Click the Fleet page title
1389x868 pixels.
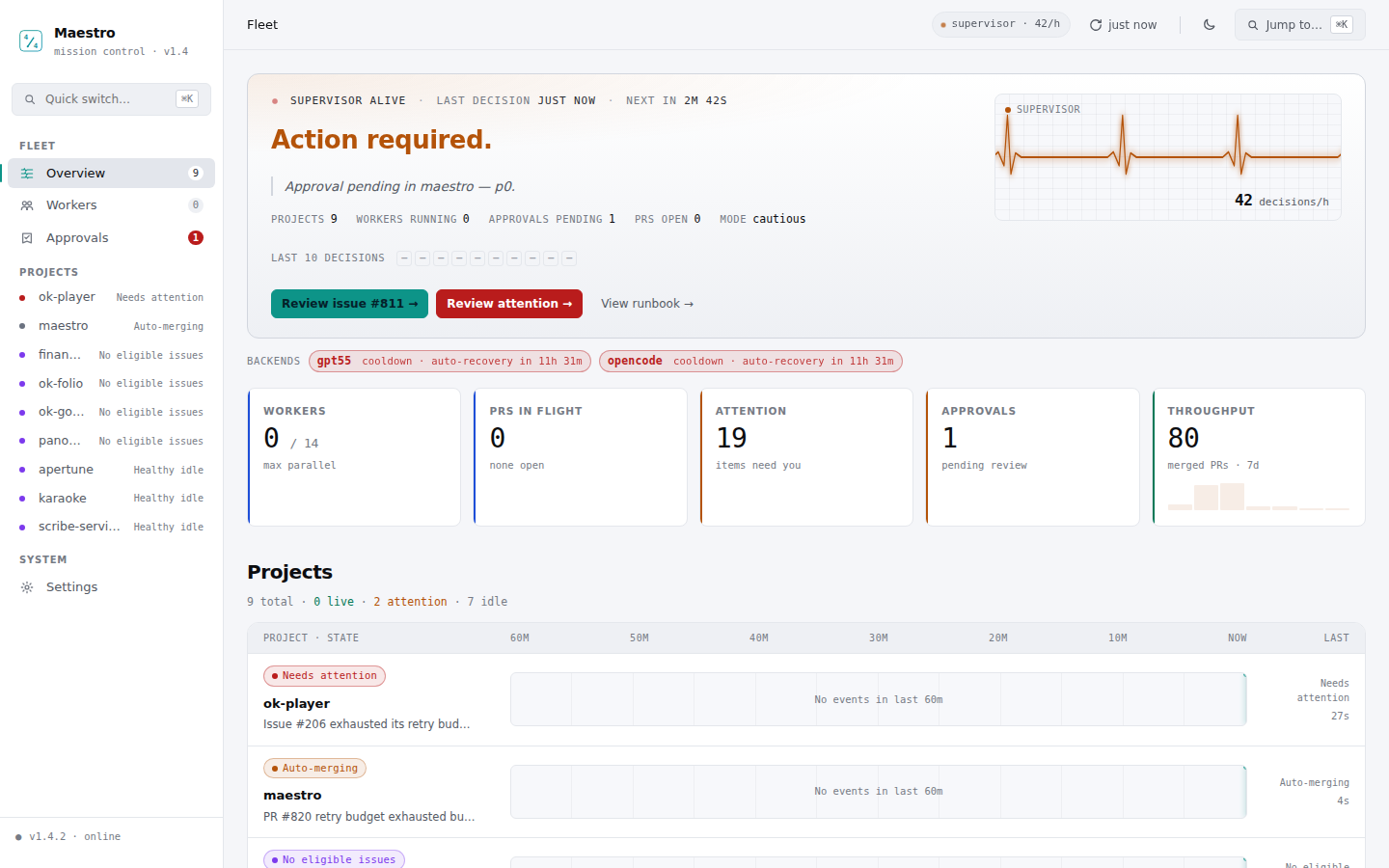tap(262, 25)
